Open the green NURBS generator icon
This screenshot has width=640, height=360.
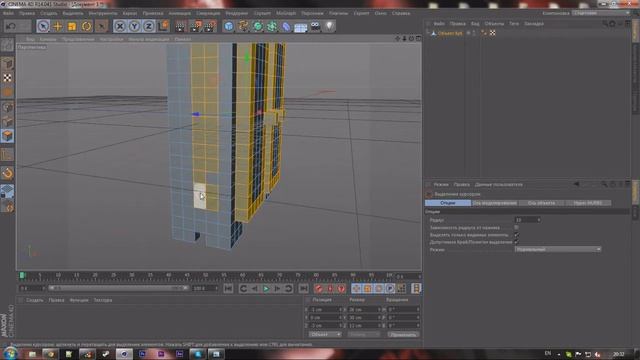coord(258,27)
